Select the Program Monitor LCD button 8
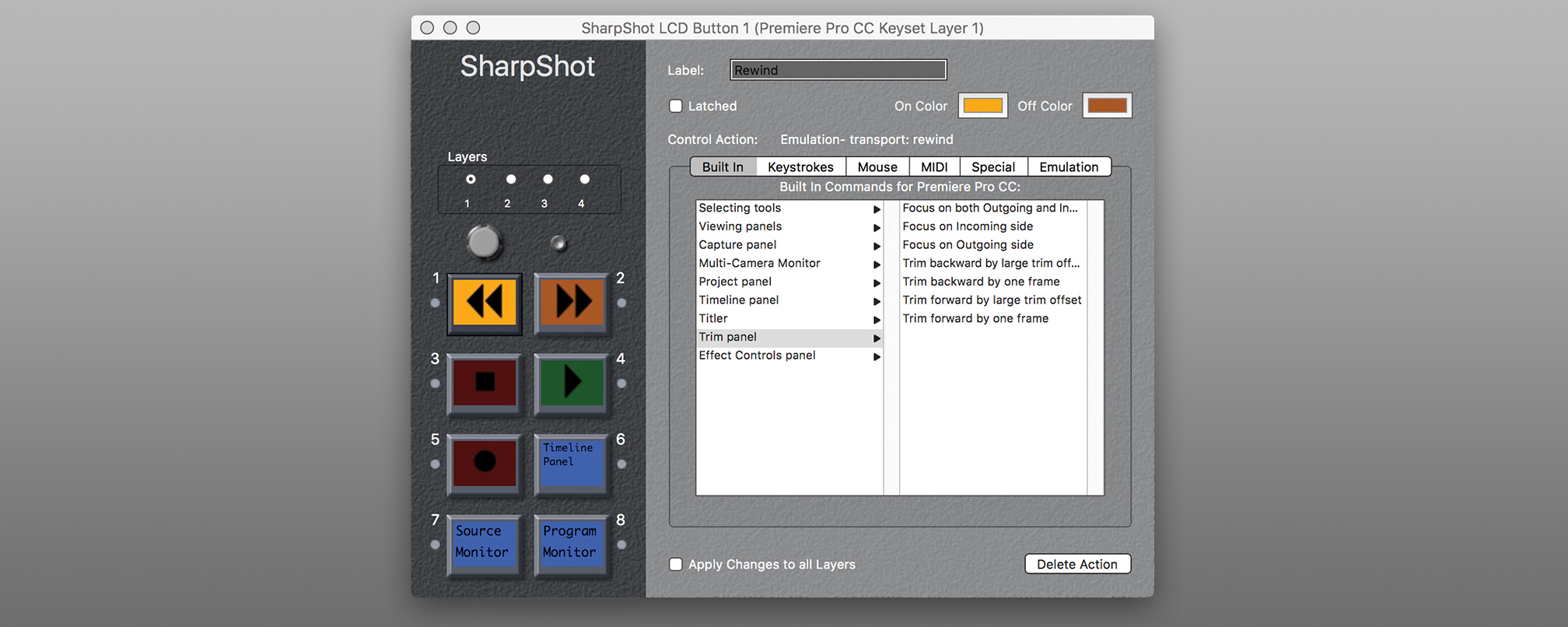The height and width of the screenshot is (627, 1568). [572, 545]
